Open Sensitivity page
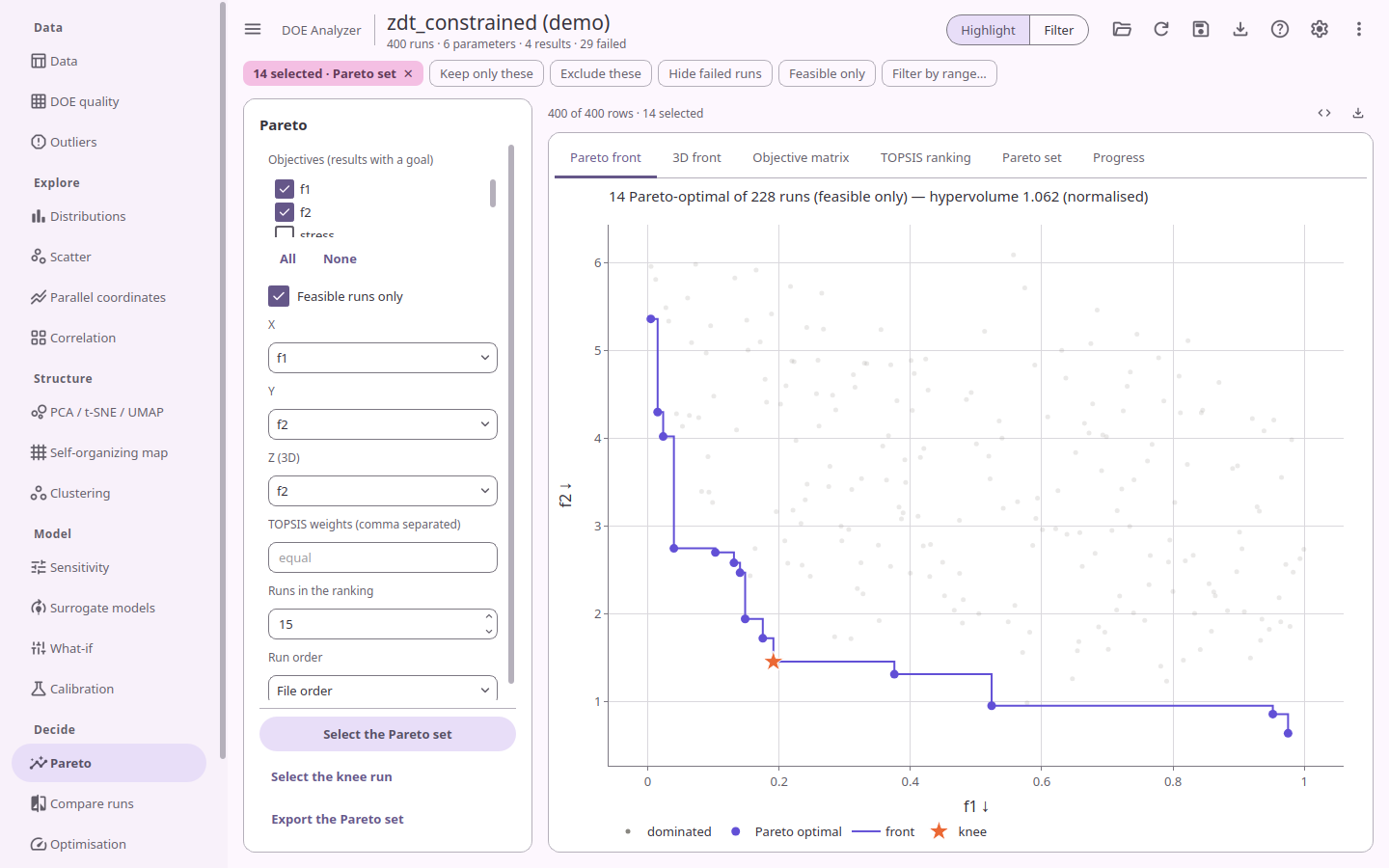 109,567
